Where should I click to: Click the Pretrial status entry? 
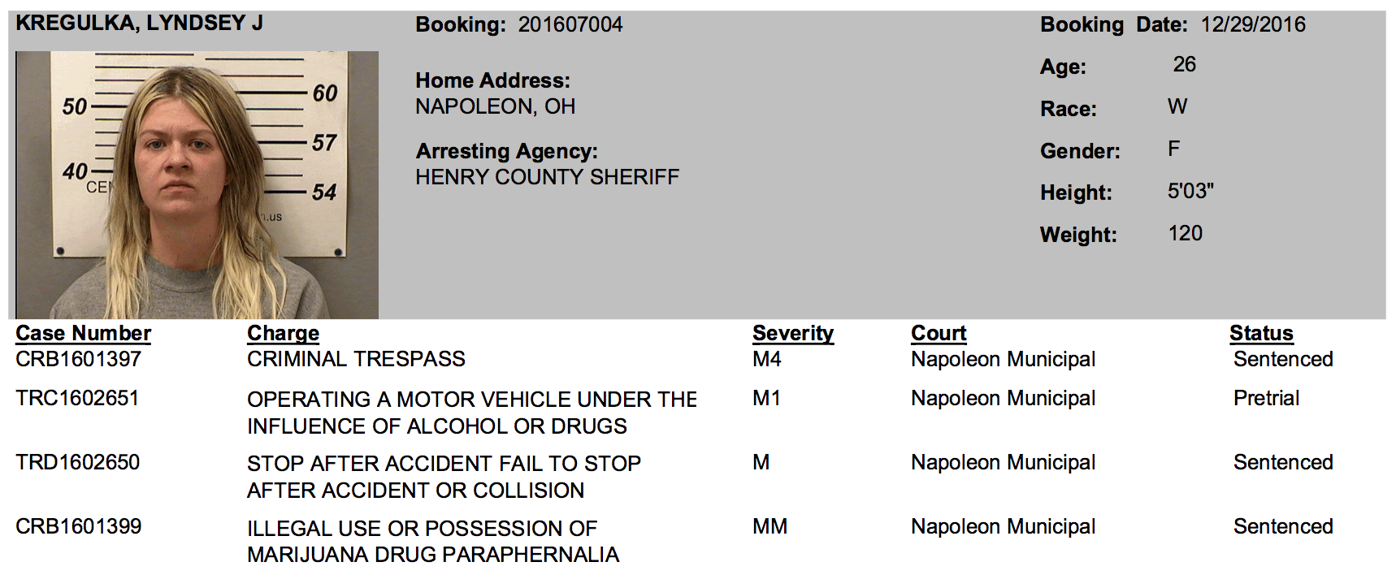tap(1266, 398)
